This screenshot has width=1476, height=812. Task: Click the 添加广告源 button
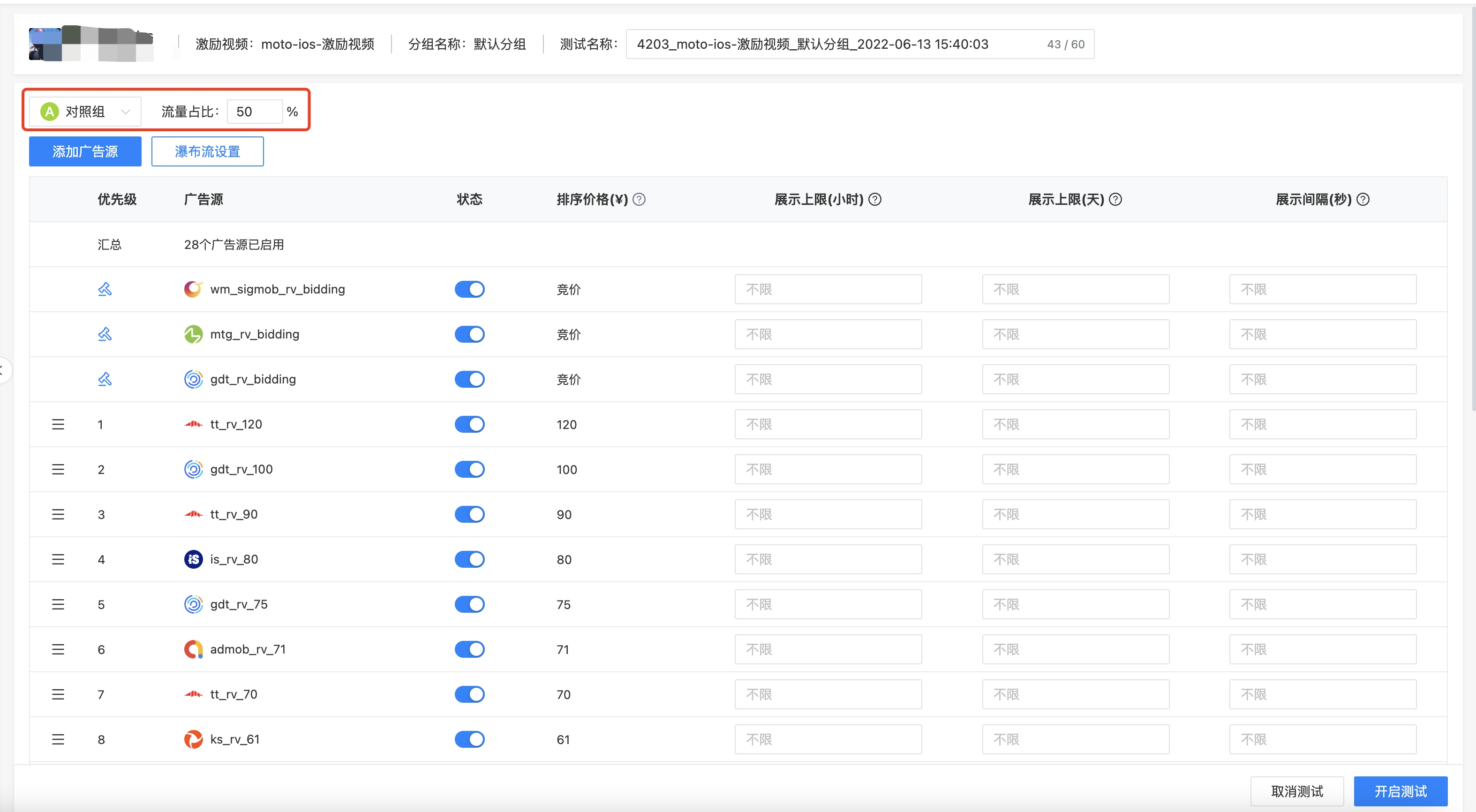tap(84, 151)
